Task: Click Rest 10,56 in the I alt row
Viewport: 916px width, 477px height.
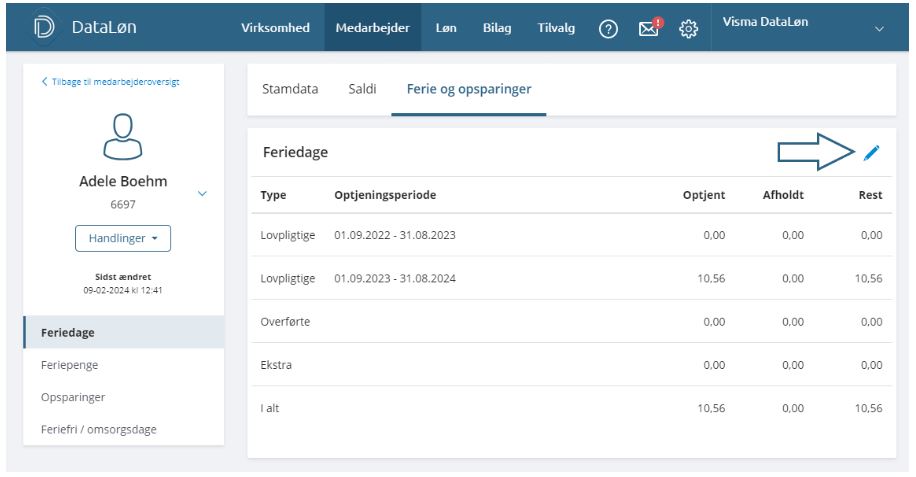Action: tap(869, 408)
